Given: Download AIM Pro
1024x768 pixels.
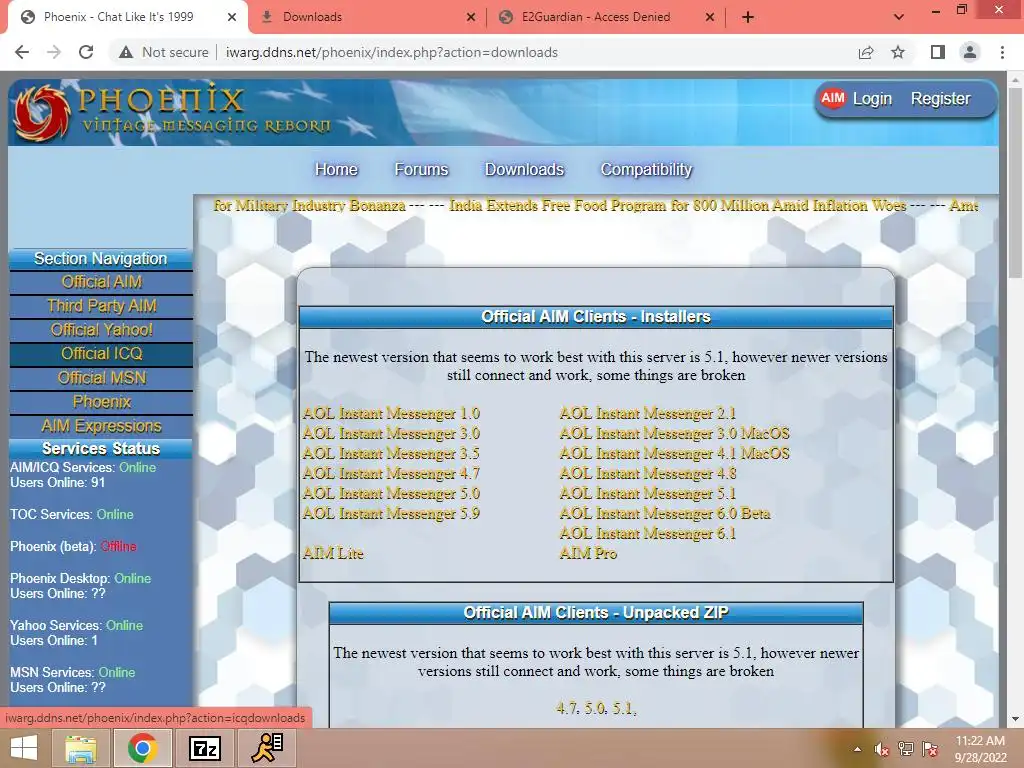Looking at the screenshot, I should pyautogui.click(x=588, y=553).
